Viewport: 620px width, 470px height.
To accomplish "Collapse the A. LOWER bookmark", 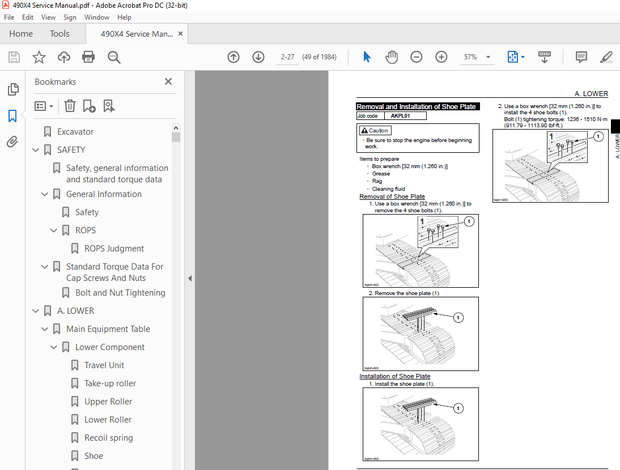I will (36, 311).
